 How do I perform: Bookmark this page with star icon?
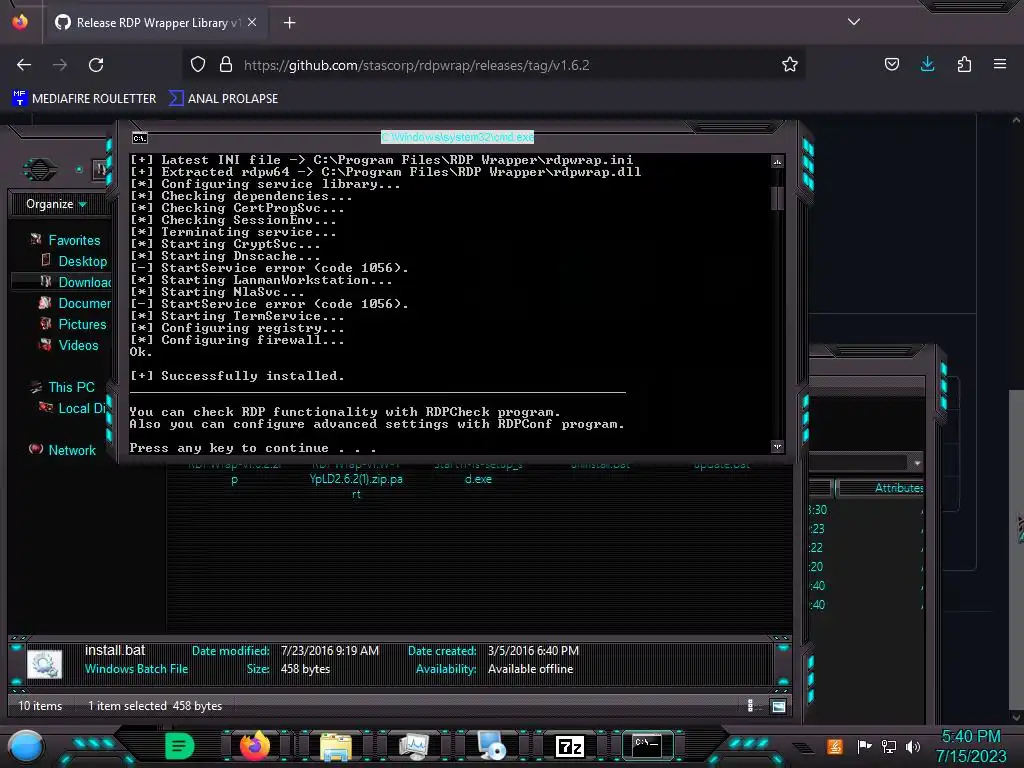pyautogui.click(x=790, y=65)
